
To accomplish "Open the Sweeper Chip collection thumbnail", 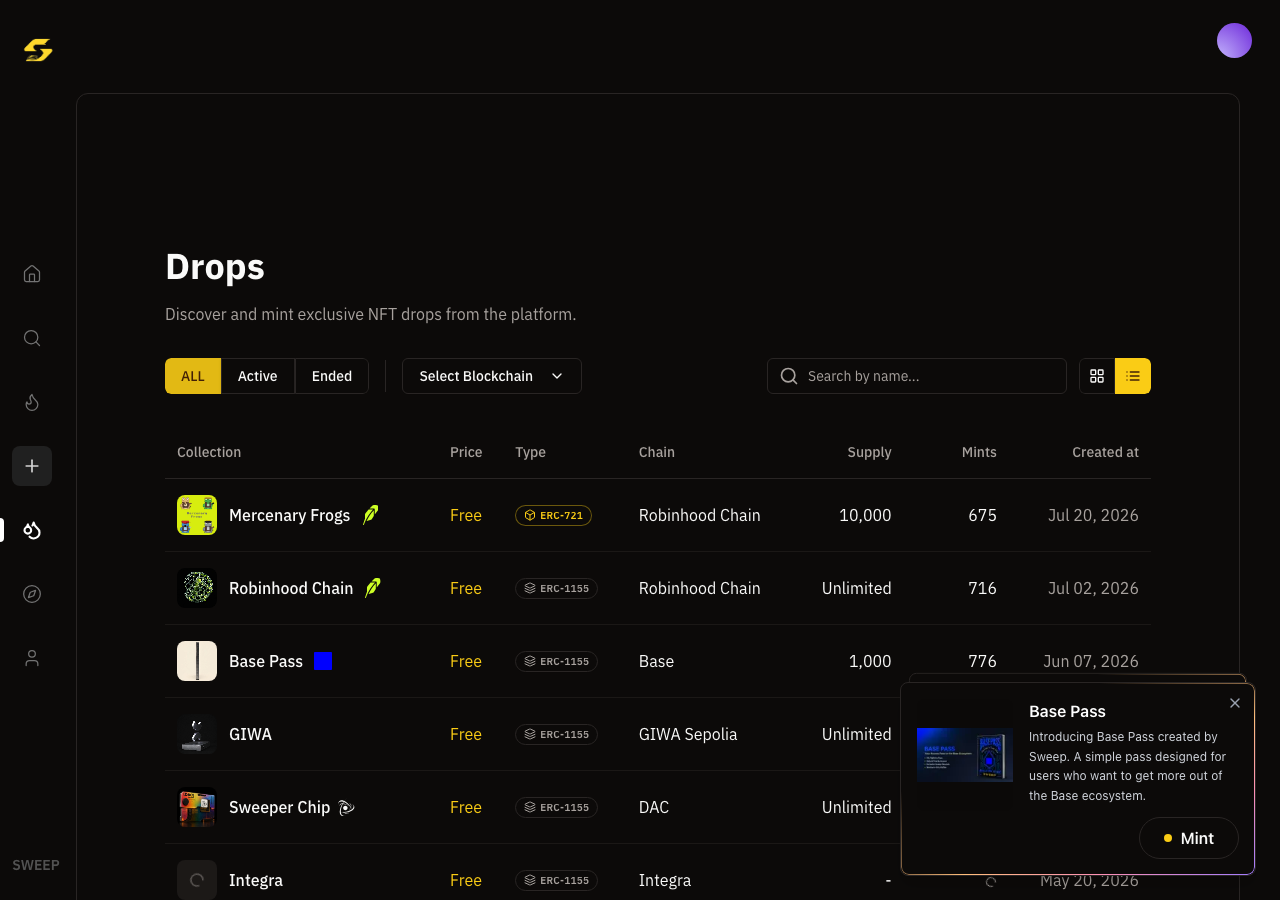I will click(197, 807).
